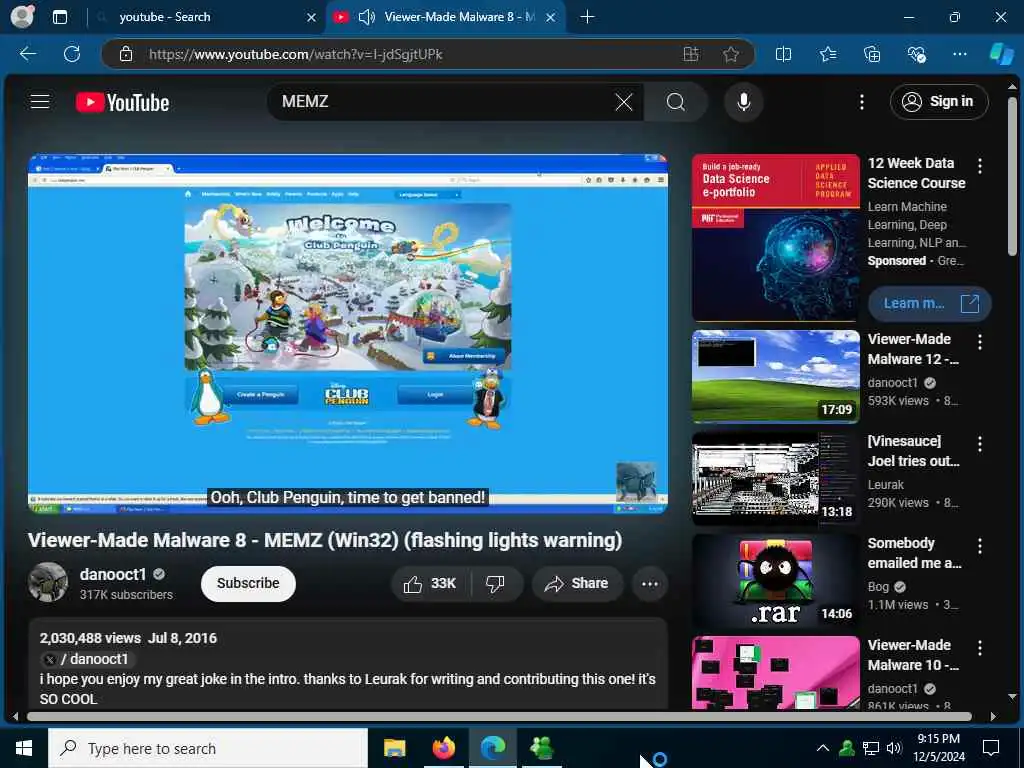Go to YouTube home via logo
1024x768 pixels.
(x=122, y=103)
